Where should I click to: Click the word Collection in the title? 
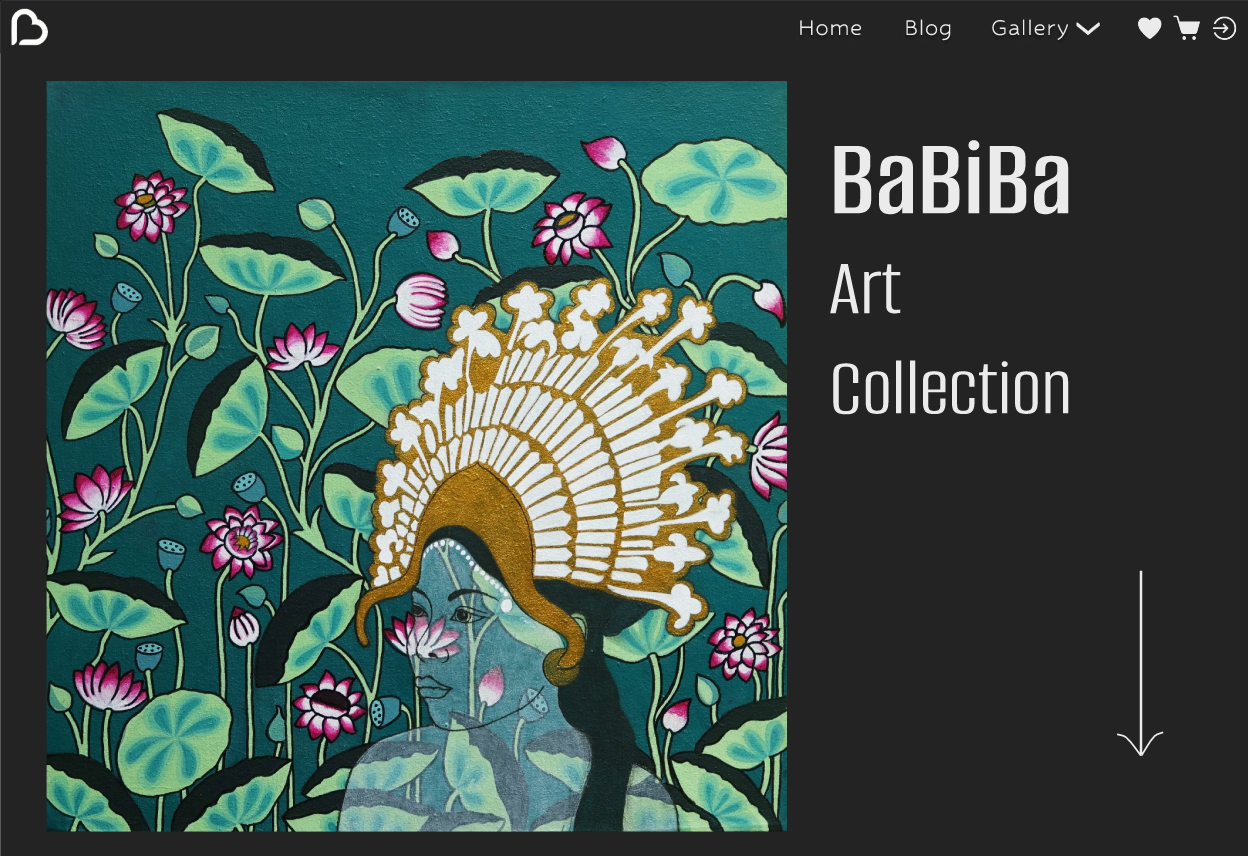951,389
